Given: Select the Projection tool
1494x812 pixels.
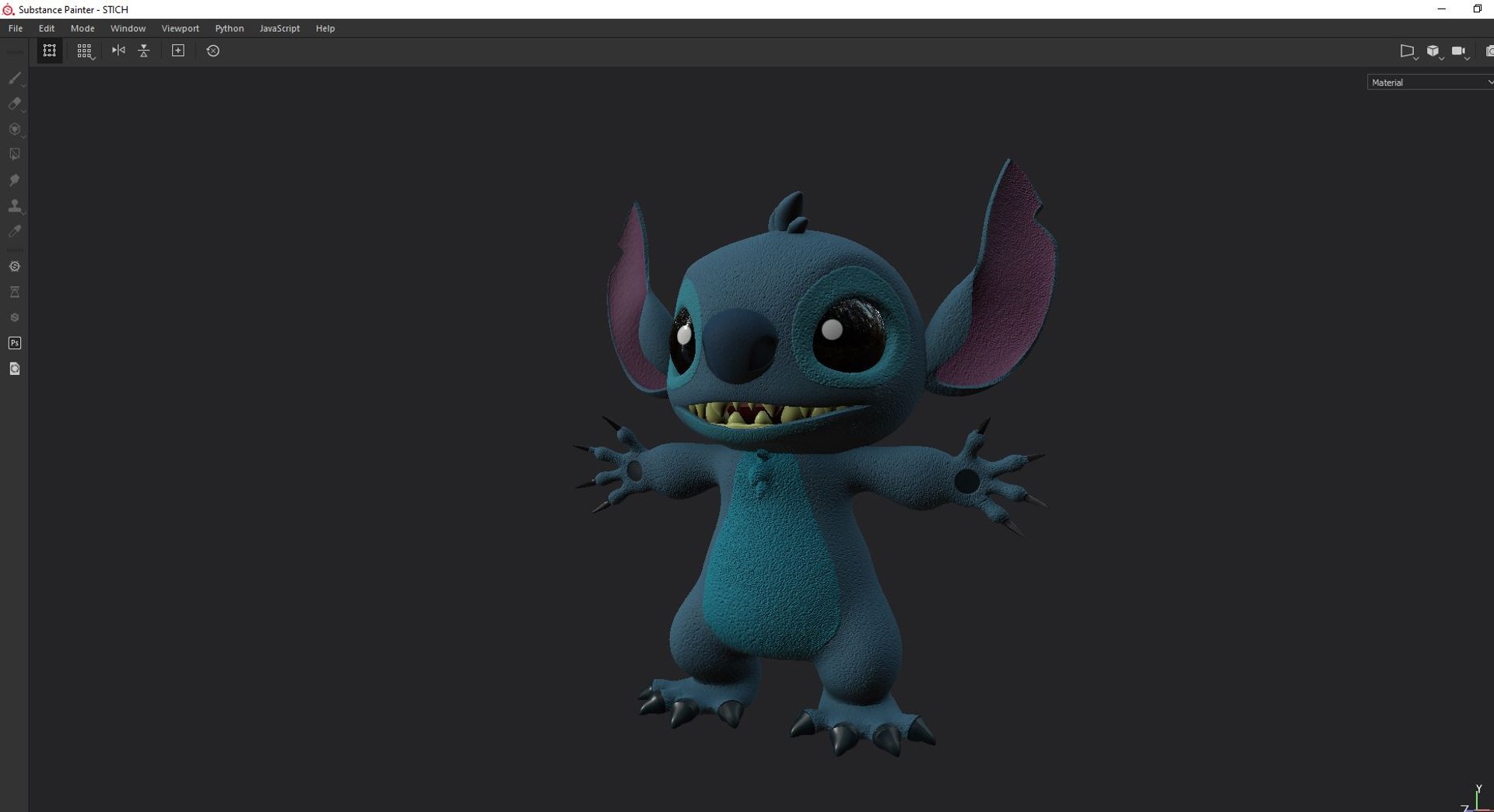Looking at the screenshot, I should pos(14,130).
